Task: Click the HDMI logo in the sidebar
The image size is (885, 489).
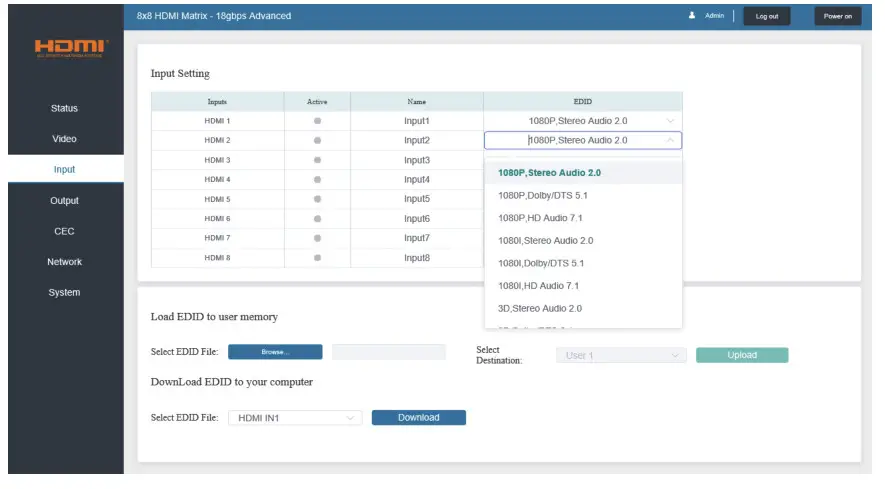Action: click(x=71, y=48)
